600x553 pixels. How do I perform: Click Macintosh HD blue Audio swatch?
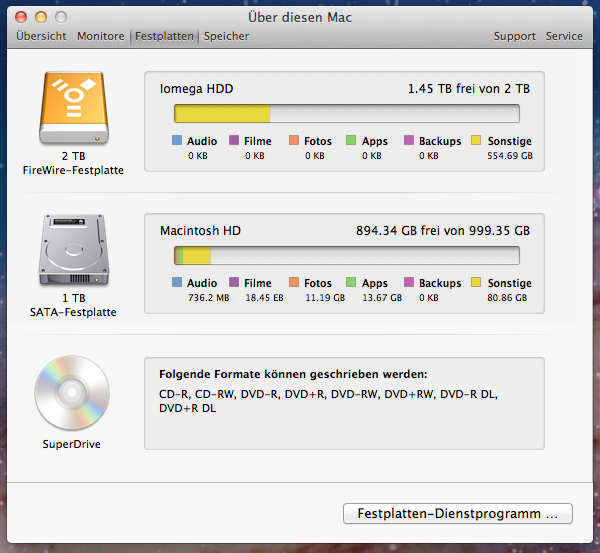(x=177, y=282)
